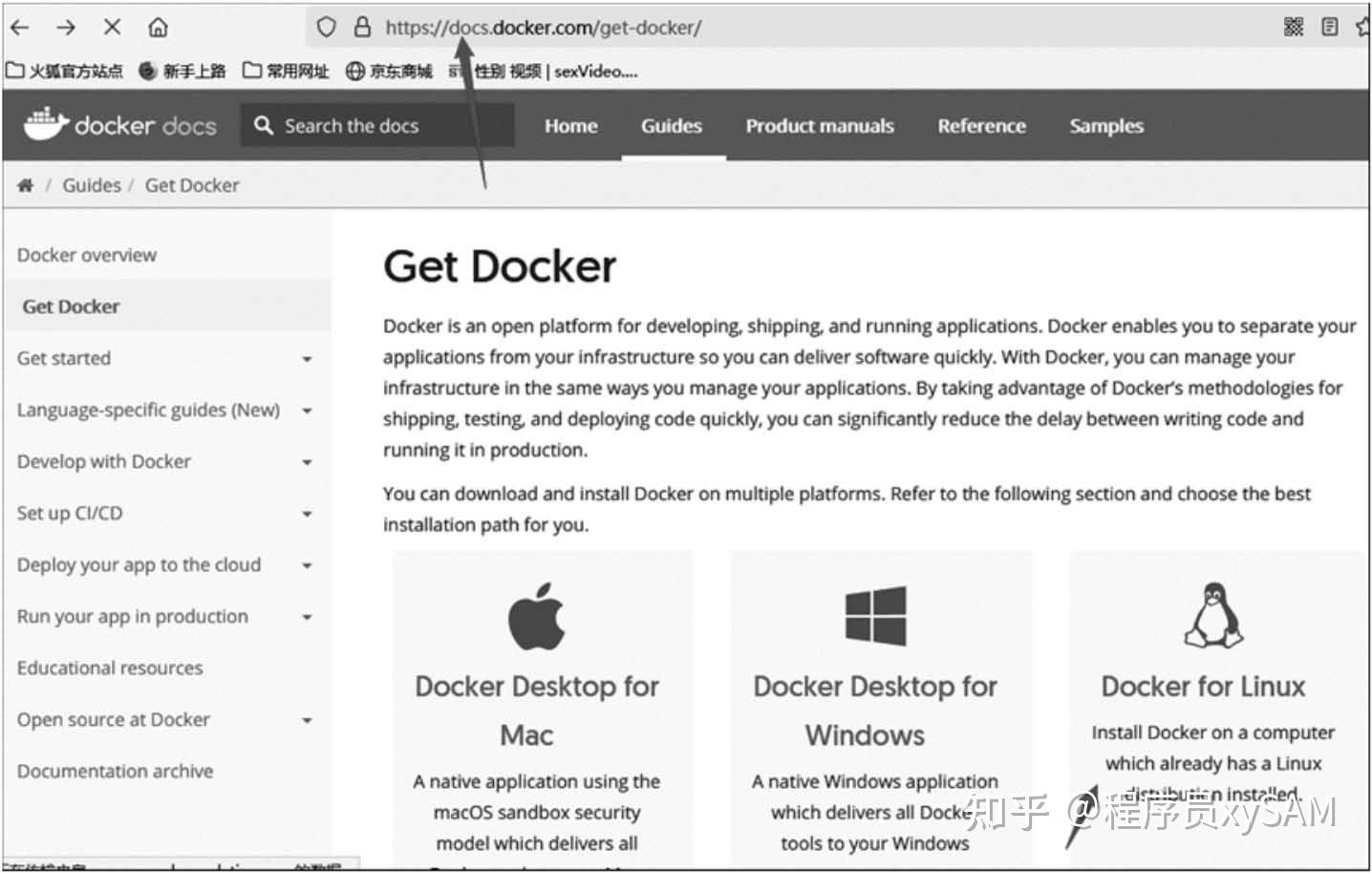
Task: Click the Guides breadcrumb link
Action: [92, 185]
